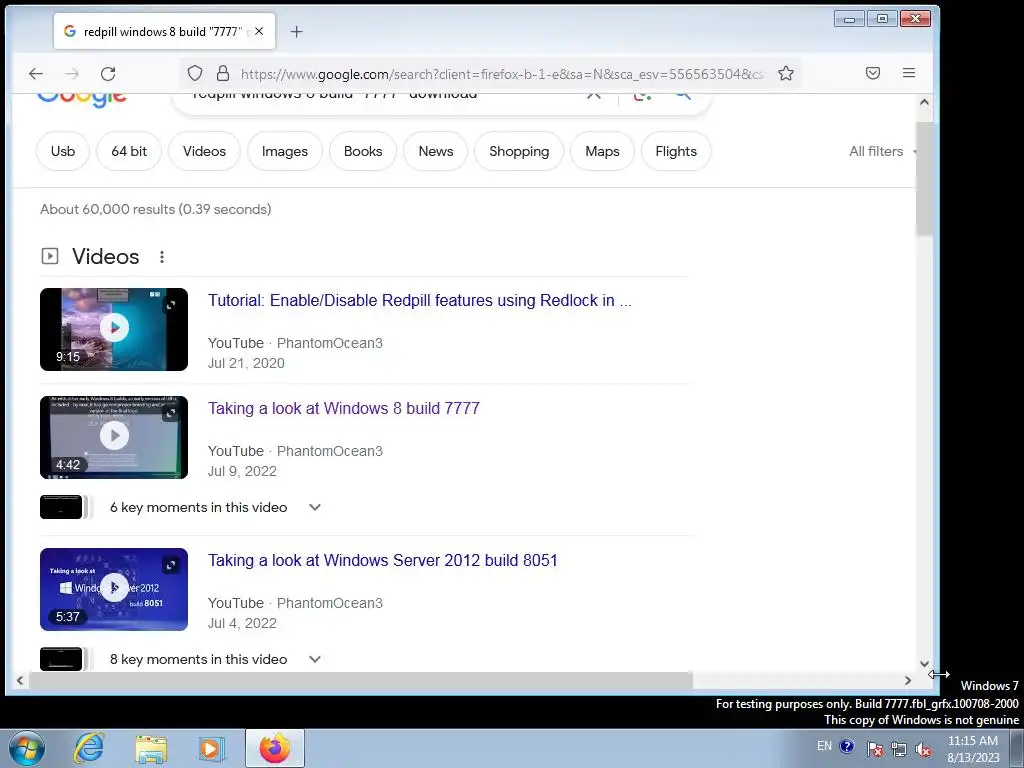Switch to the Shopping results tab
Image resolution: width=1024 pixels, height=768 pixels.
coord(519,151)
